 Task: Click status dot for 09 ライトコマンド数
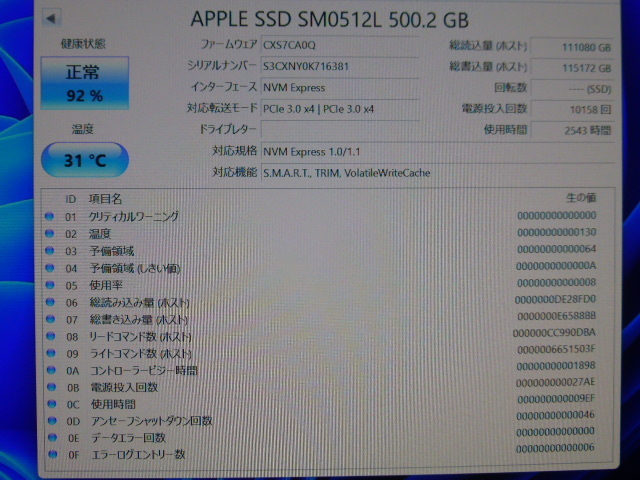(x=51, y=353)
